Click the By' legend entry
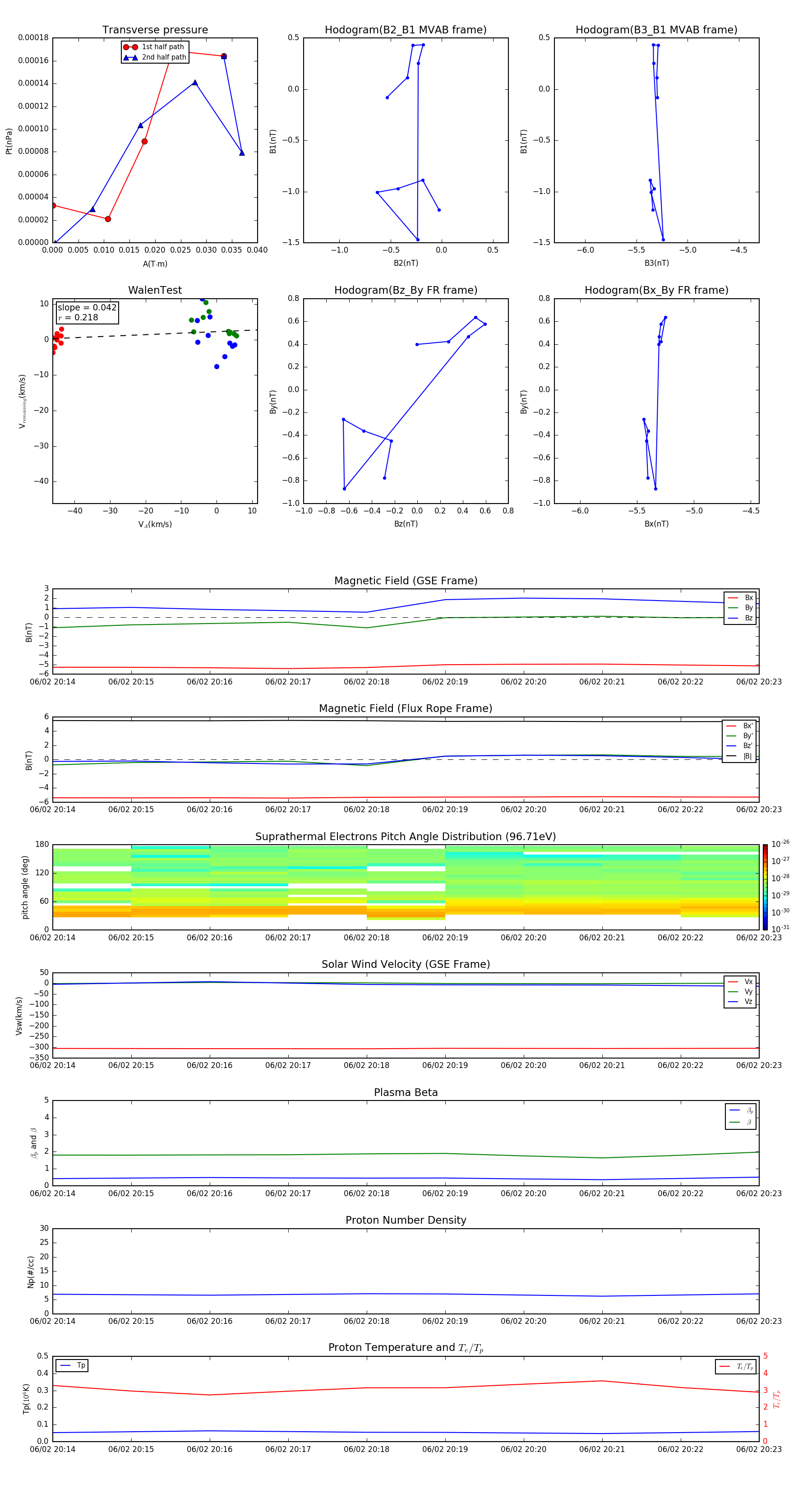Image resolution: width=812 pixels, height=1489 pixels. (740, 736)
